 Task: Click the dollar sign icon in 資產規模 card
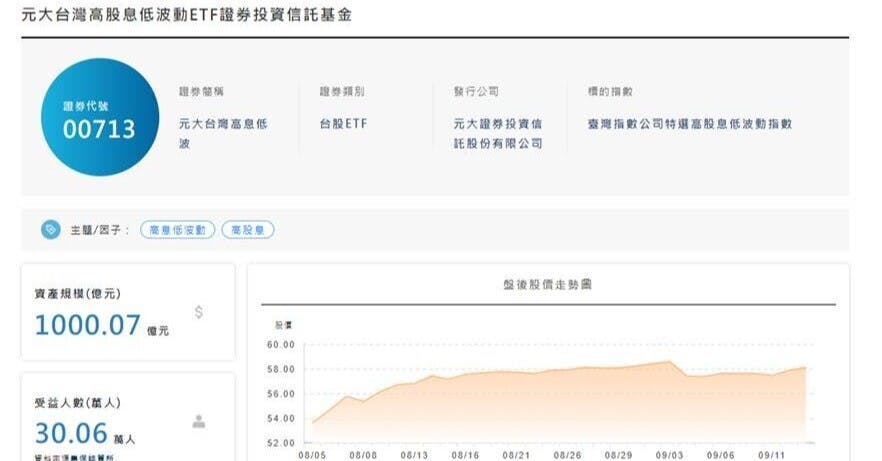(x=199, y=312)
